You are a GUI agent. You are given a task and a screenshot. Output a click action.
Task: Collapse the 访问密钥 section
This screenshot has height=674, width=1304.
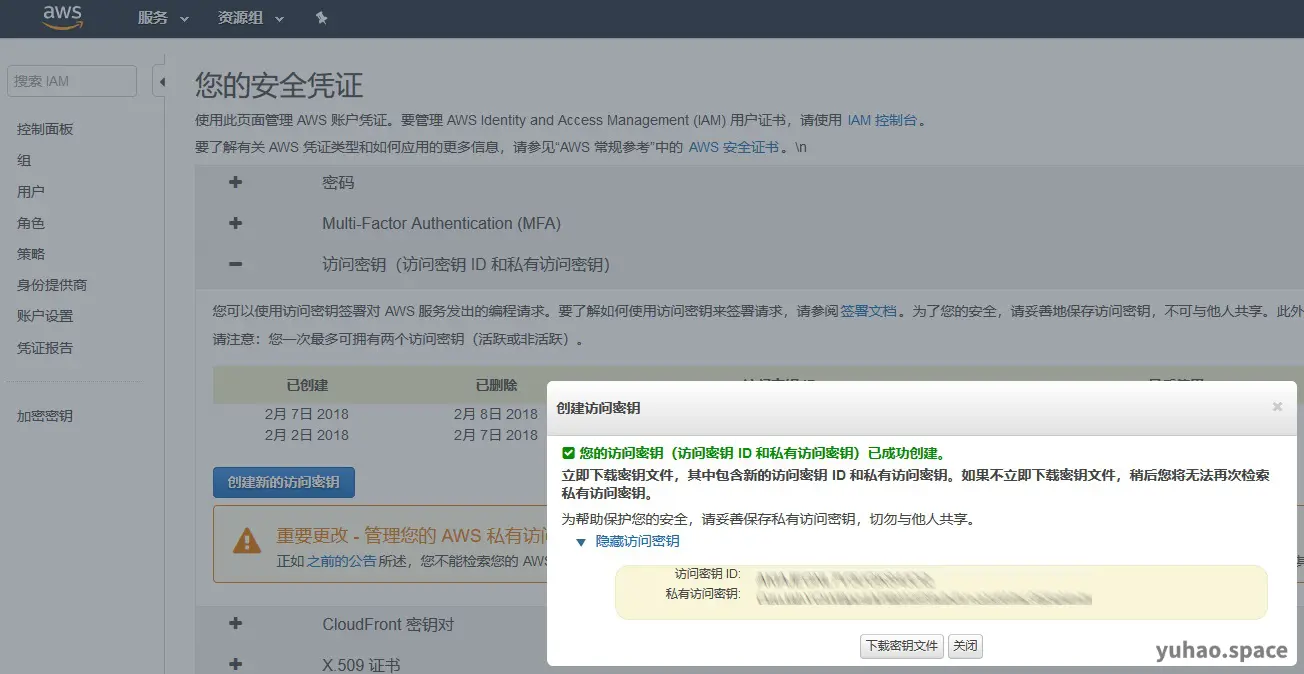tap(234, 264)
